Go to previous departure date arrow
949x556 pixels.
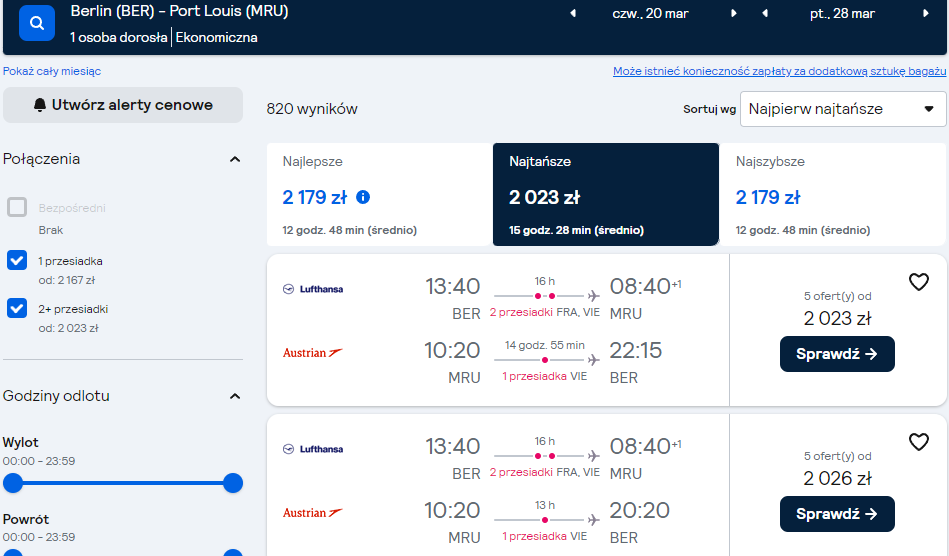(x=573, y=13)
